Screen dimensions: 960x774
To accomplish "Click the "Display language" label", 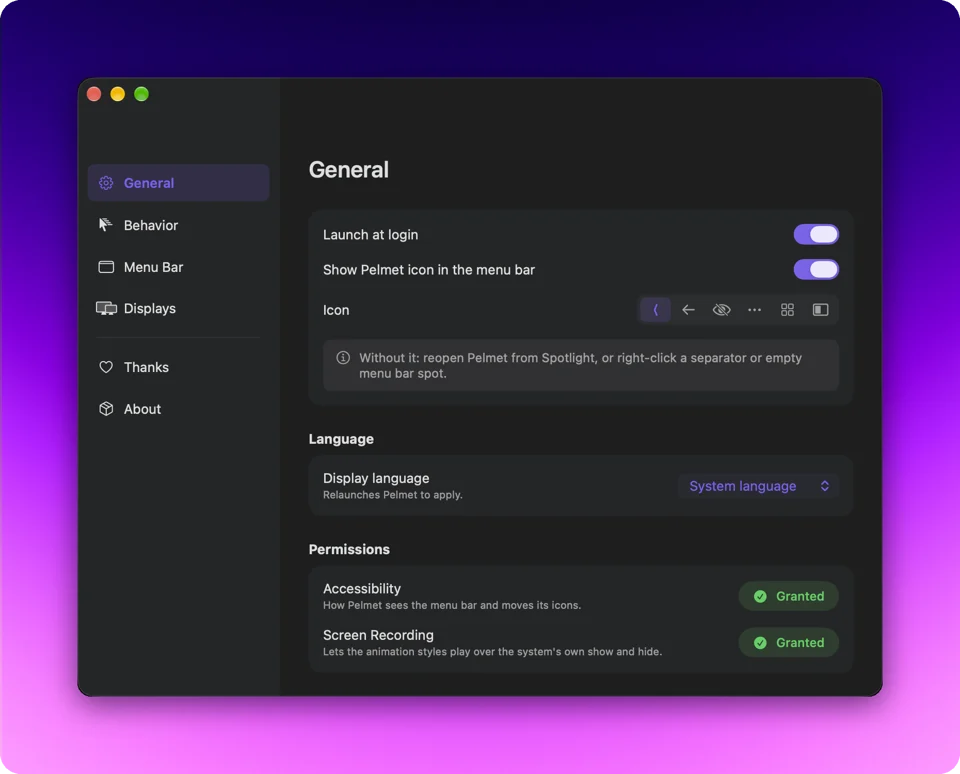I will click(376, 478).
